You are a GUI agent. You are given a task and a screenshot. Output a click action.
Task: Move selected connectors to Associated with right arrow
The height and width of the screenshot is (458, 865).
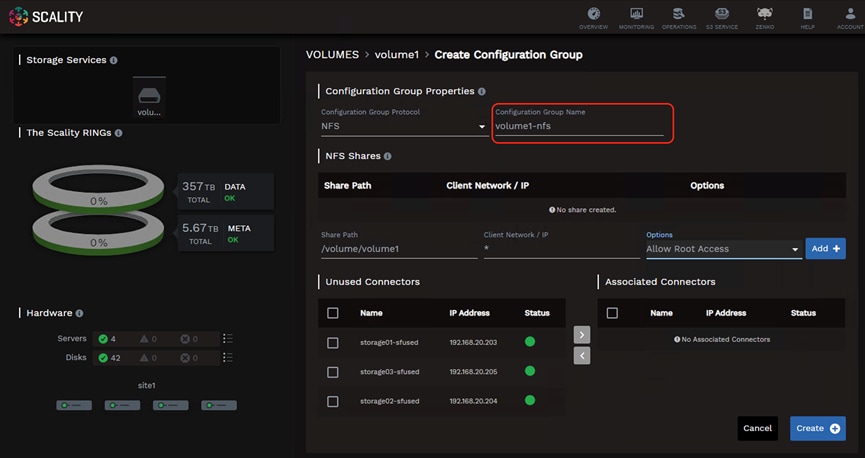(581, 335)
